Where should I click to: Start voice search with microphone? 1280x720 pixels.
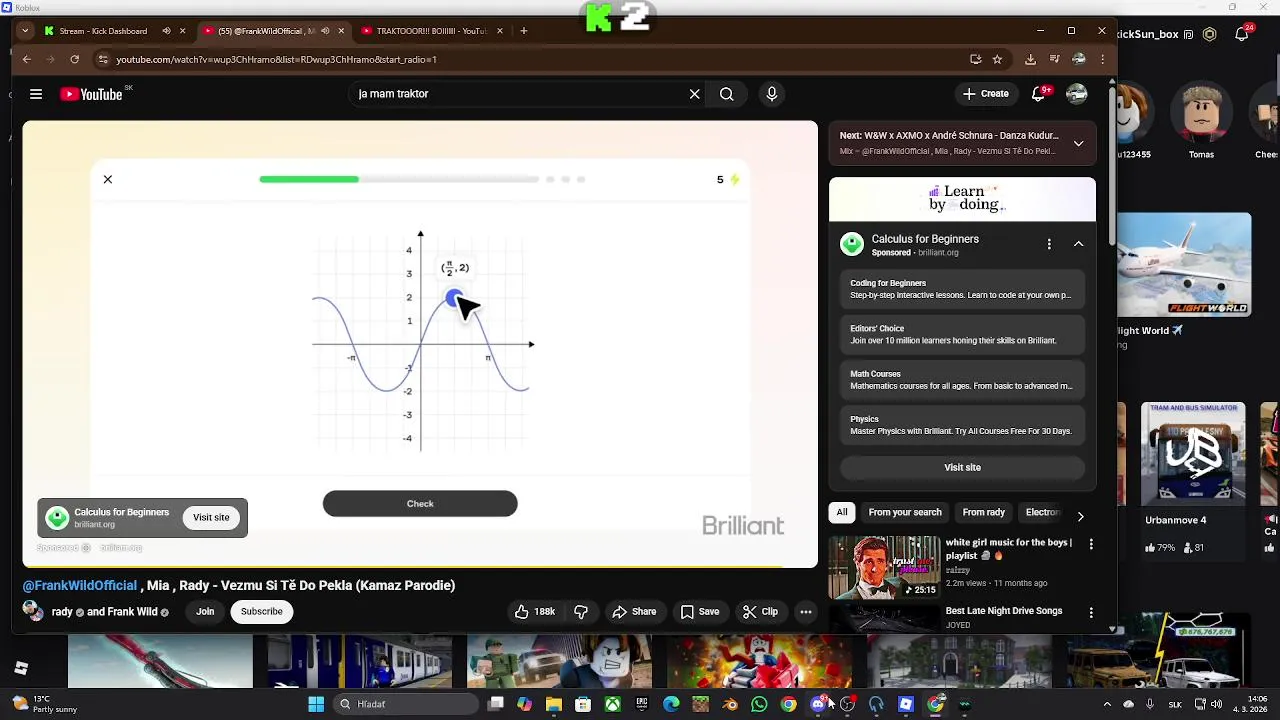tap(771, 94)
